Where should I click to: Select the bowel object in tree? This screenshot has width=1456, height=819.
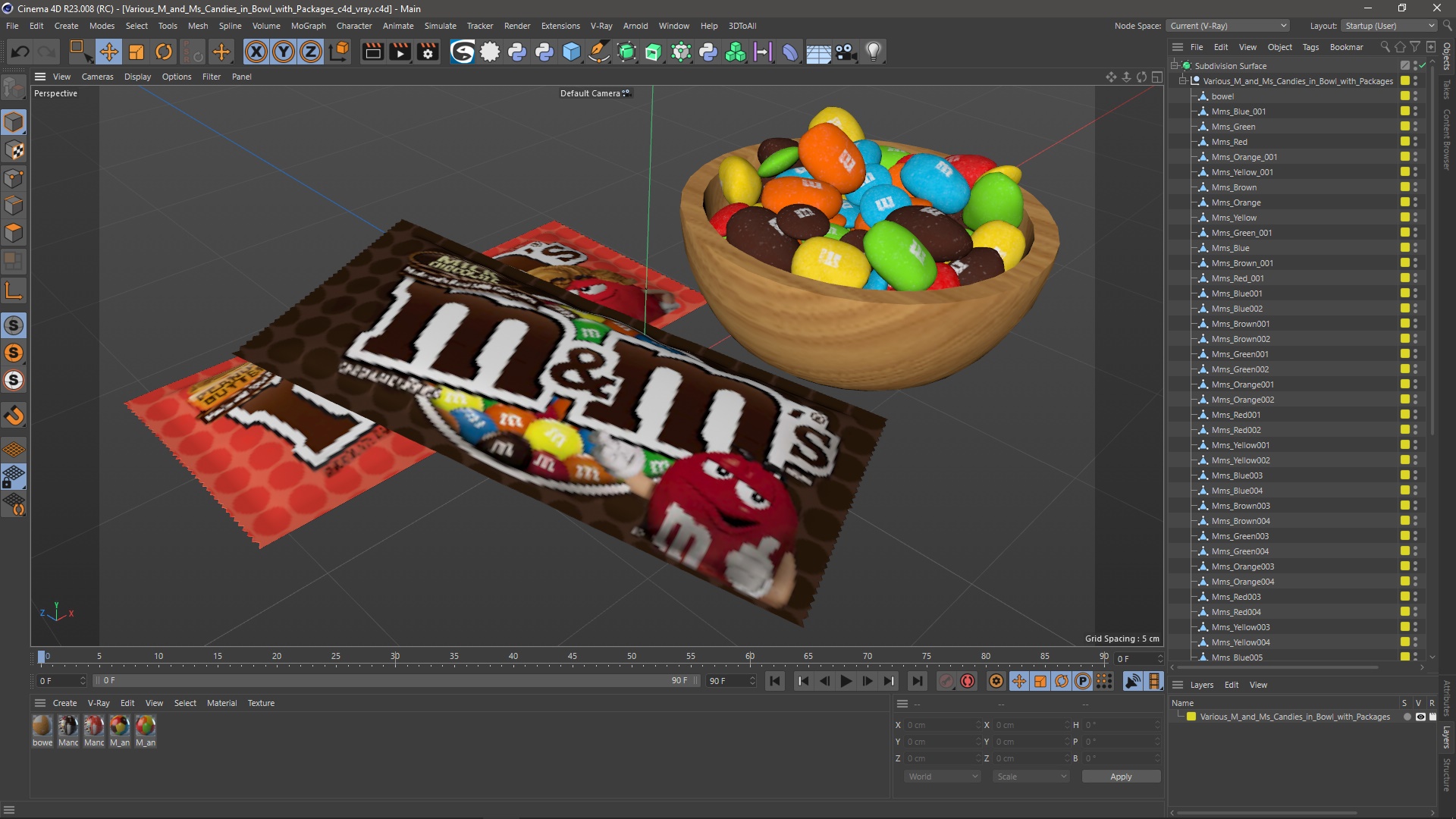coord(1222,96)
